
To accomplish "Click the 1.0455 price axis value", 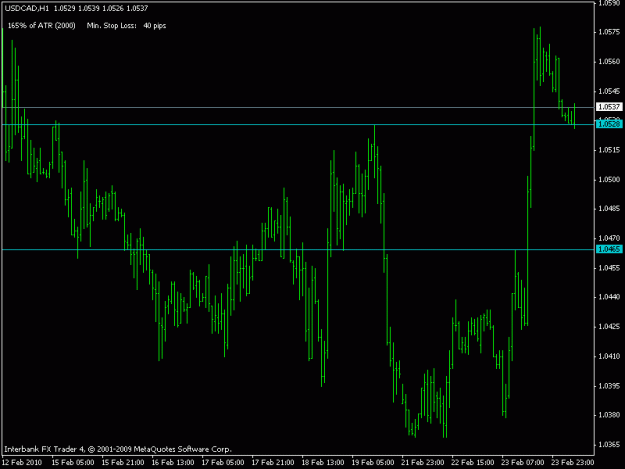I will point(609,268).
